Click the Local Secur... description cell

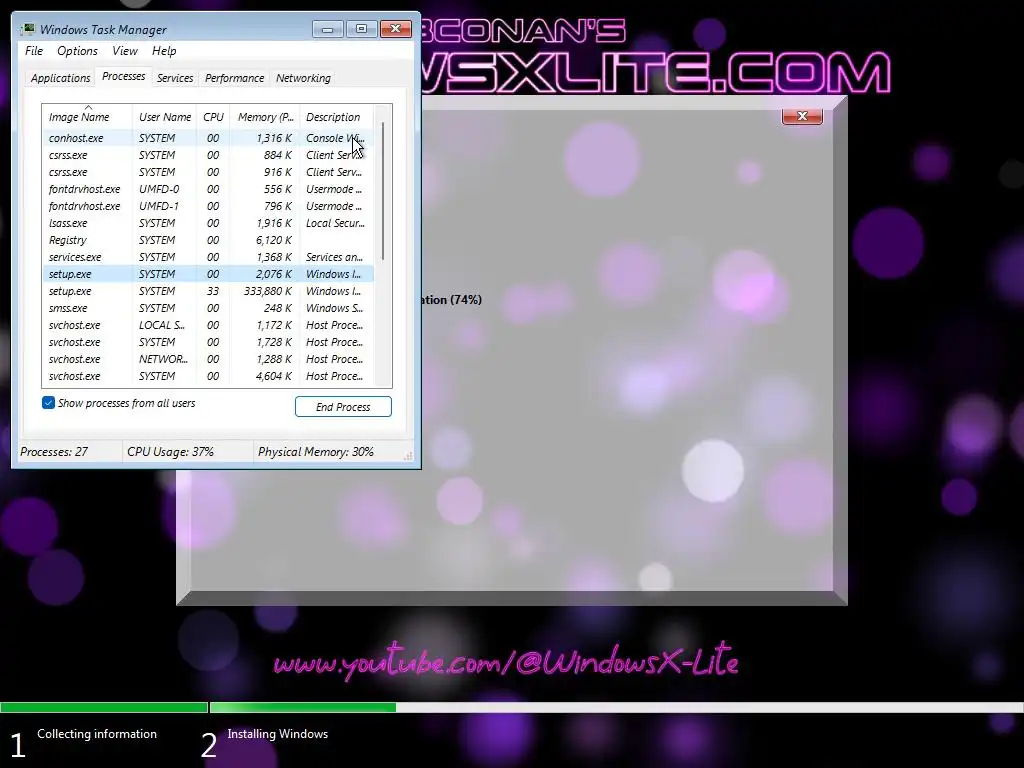coord(335,223)
